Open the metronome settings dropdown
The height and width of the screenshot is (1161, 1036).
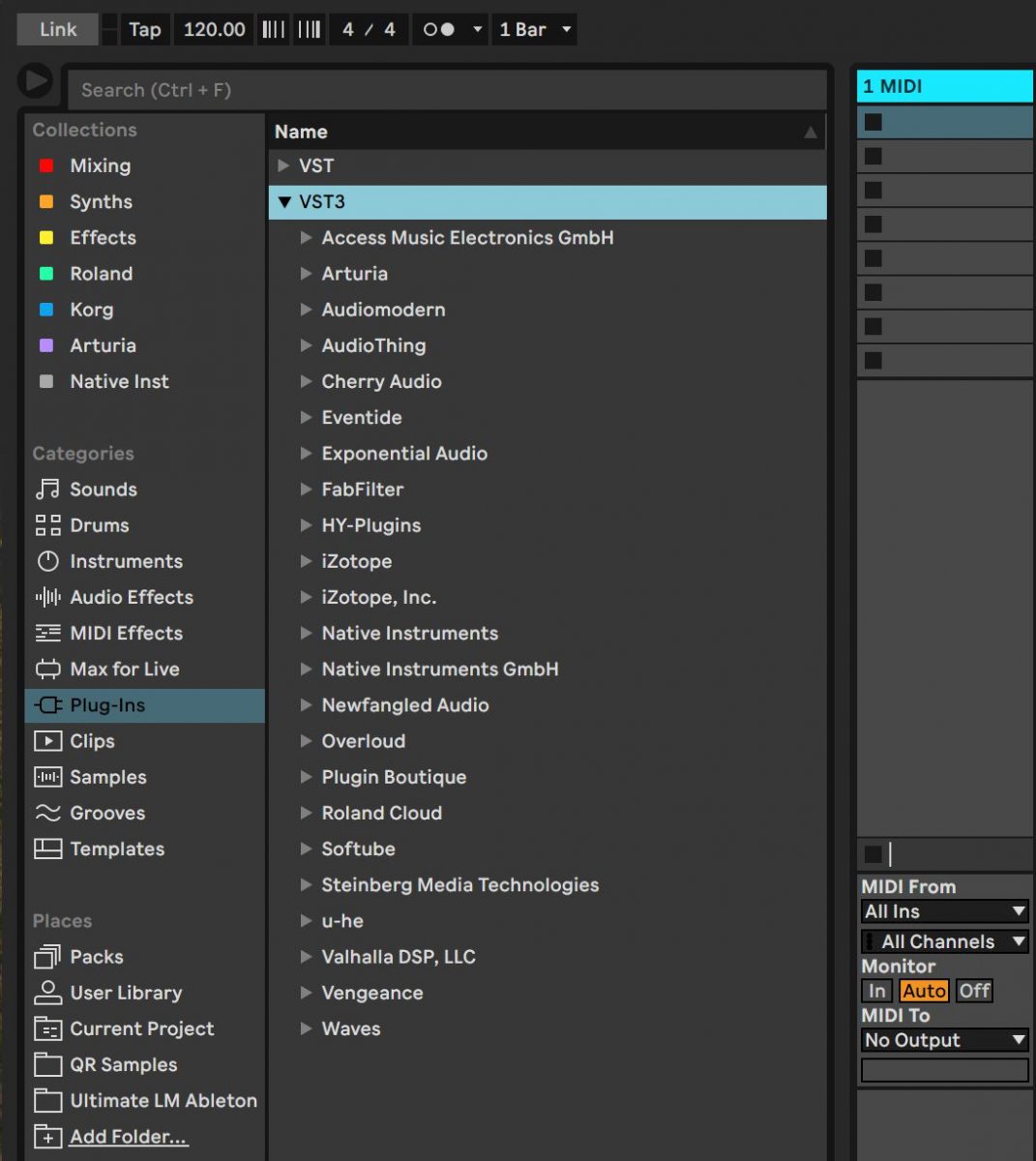pos(477,29)
